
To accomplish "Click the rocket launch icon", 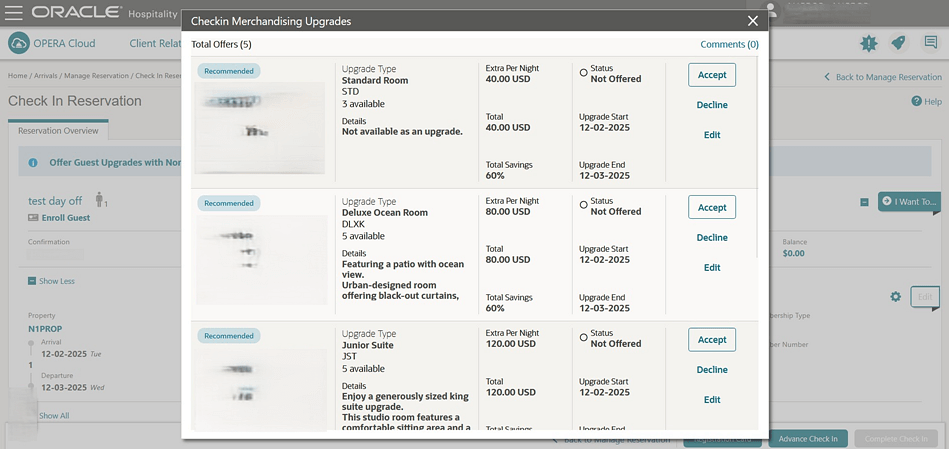I will [x=899, y=44].
